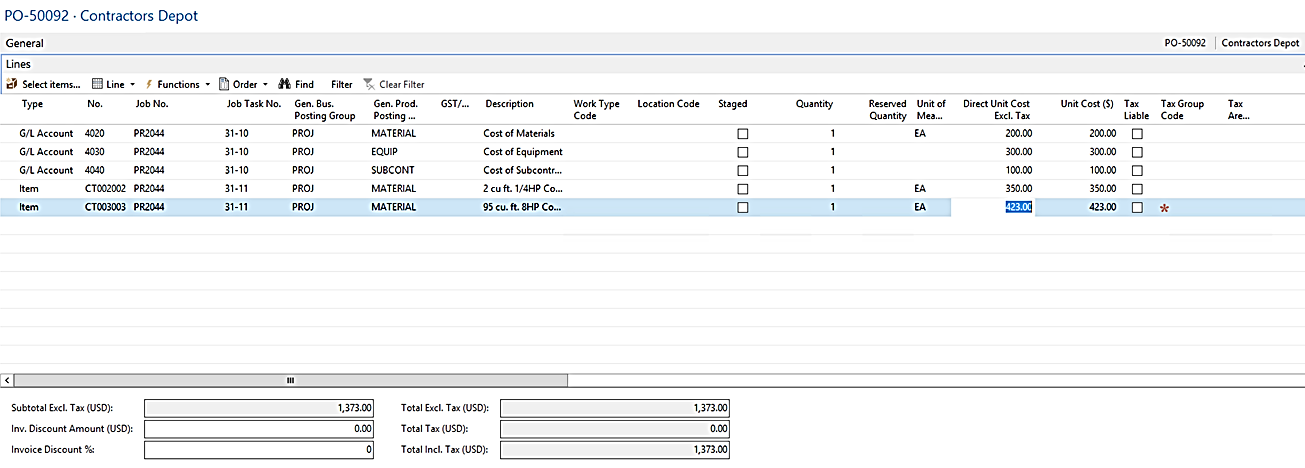This screenshot has height=468, width=1305.
Task: Check Staged box for Cost of Materials row
Action: click(742, 133)
